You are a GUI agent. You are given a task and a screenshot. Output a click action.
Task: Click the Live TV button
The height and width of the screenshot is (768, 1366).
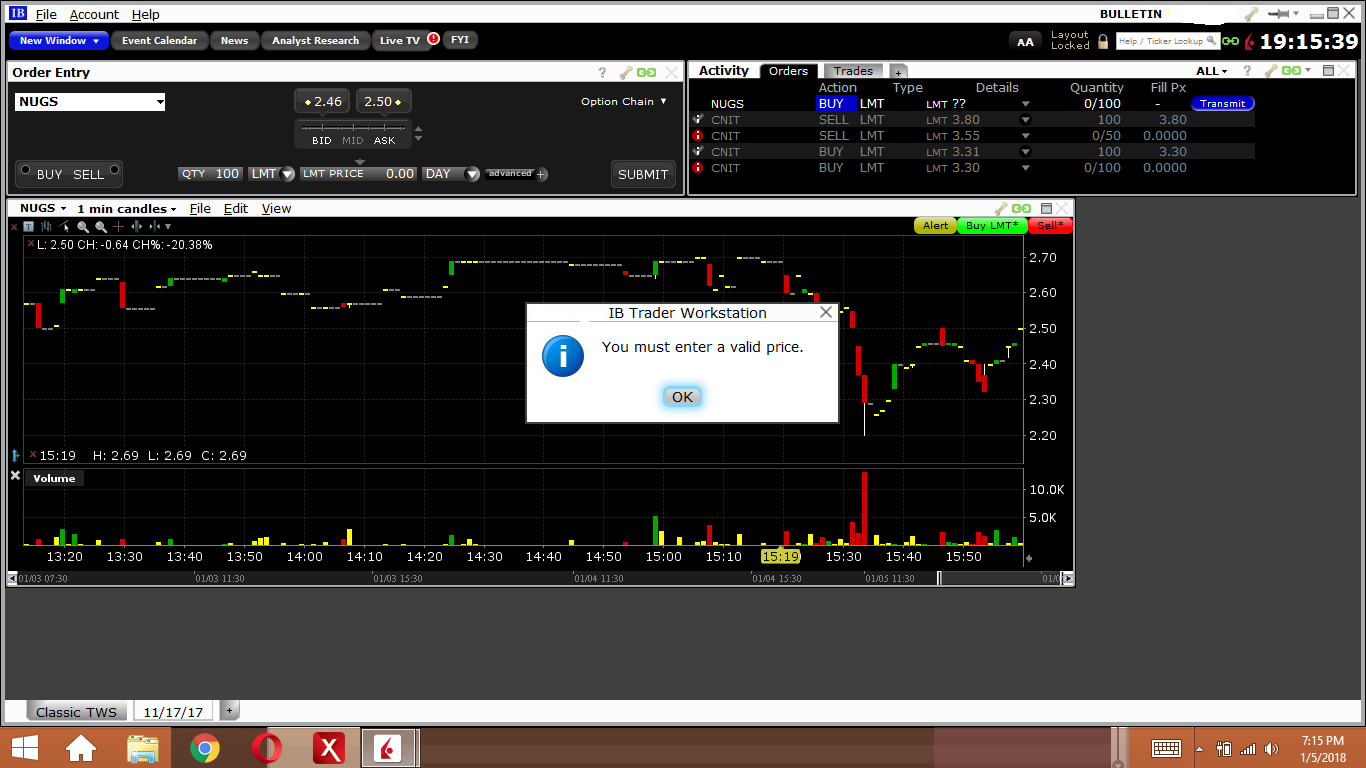tap(400, 41)
